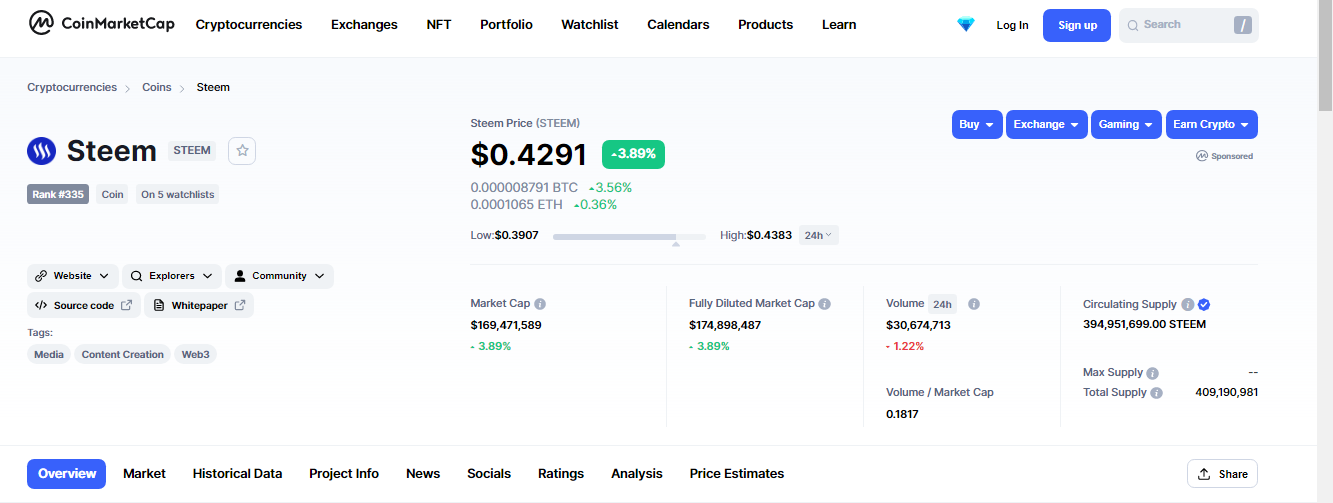Add Steem to watchlist with star icon

coord(243,151)
